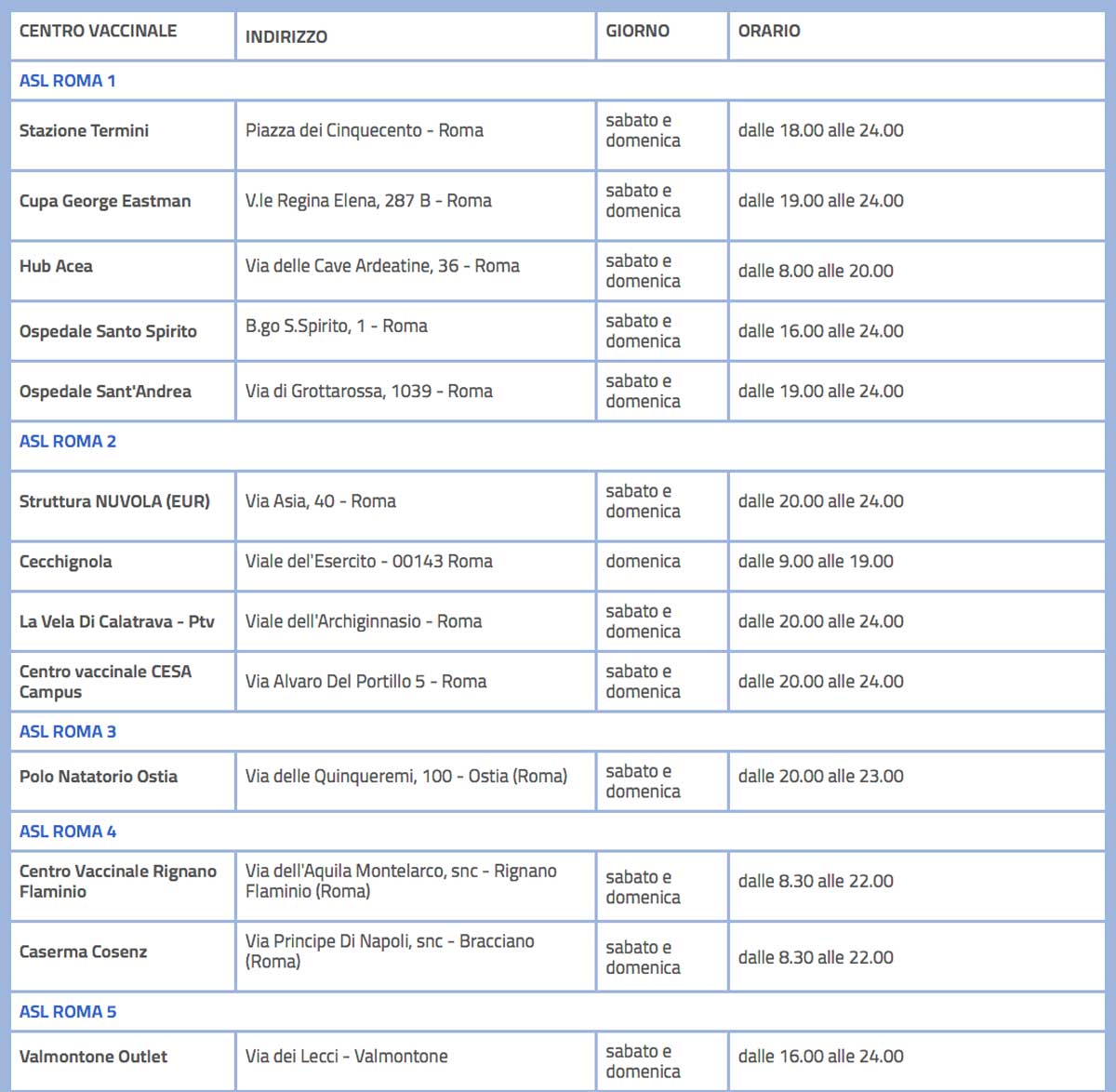
Task: Select the Cecchignola opening hours cell
Action: pos(916,562)
